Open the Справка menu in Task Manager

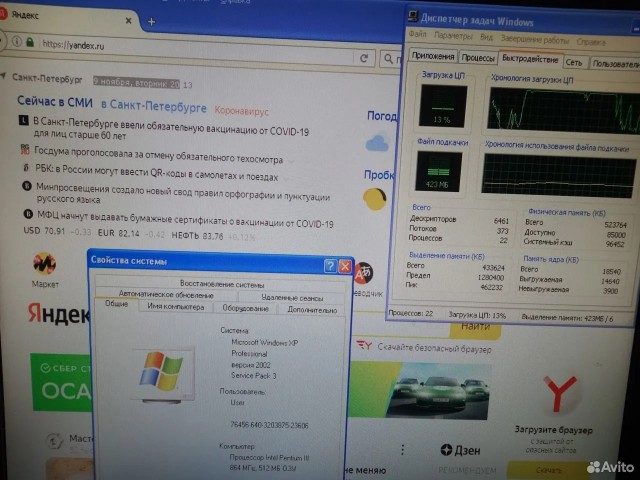(x=591, y=42)
